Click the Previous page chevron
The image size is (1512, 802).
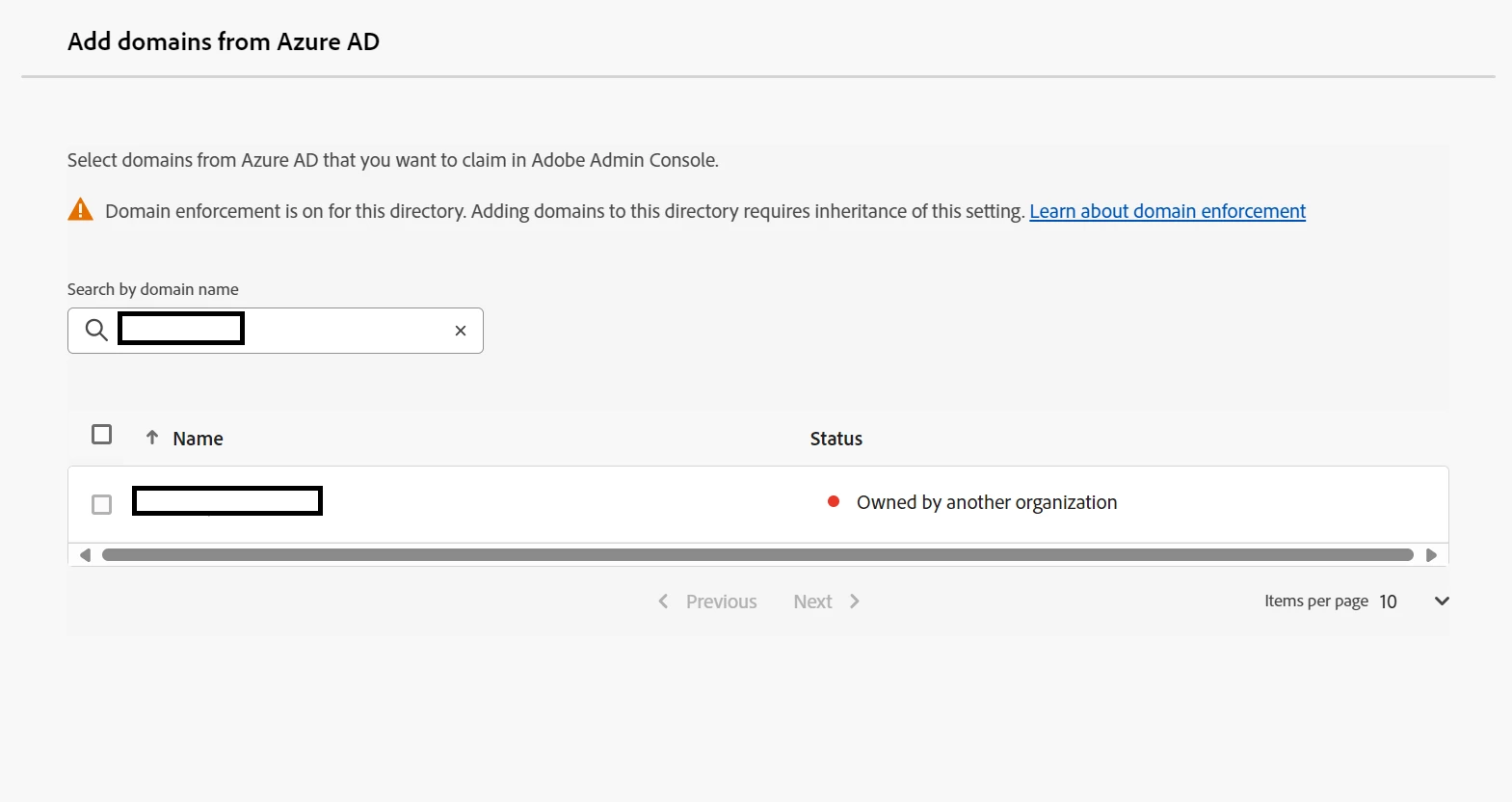pyautogui.click(x=663, y=601)
